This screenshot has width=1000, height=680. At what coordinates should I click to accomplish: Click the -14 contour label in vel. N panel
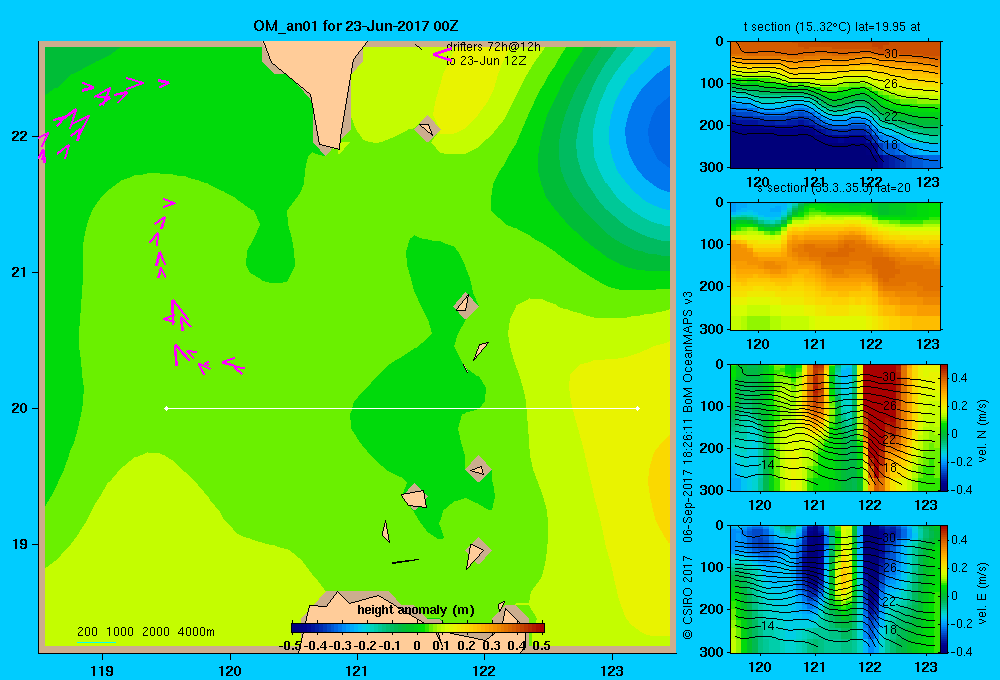pyautogui.click(x=765, y=465)
